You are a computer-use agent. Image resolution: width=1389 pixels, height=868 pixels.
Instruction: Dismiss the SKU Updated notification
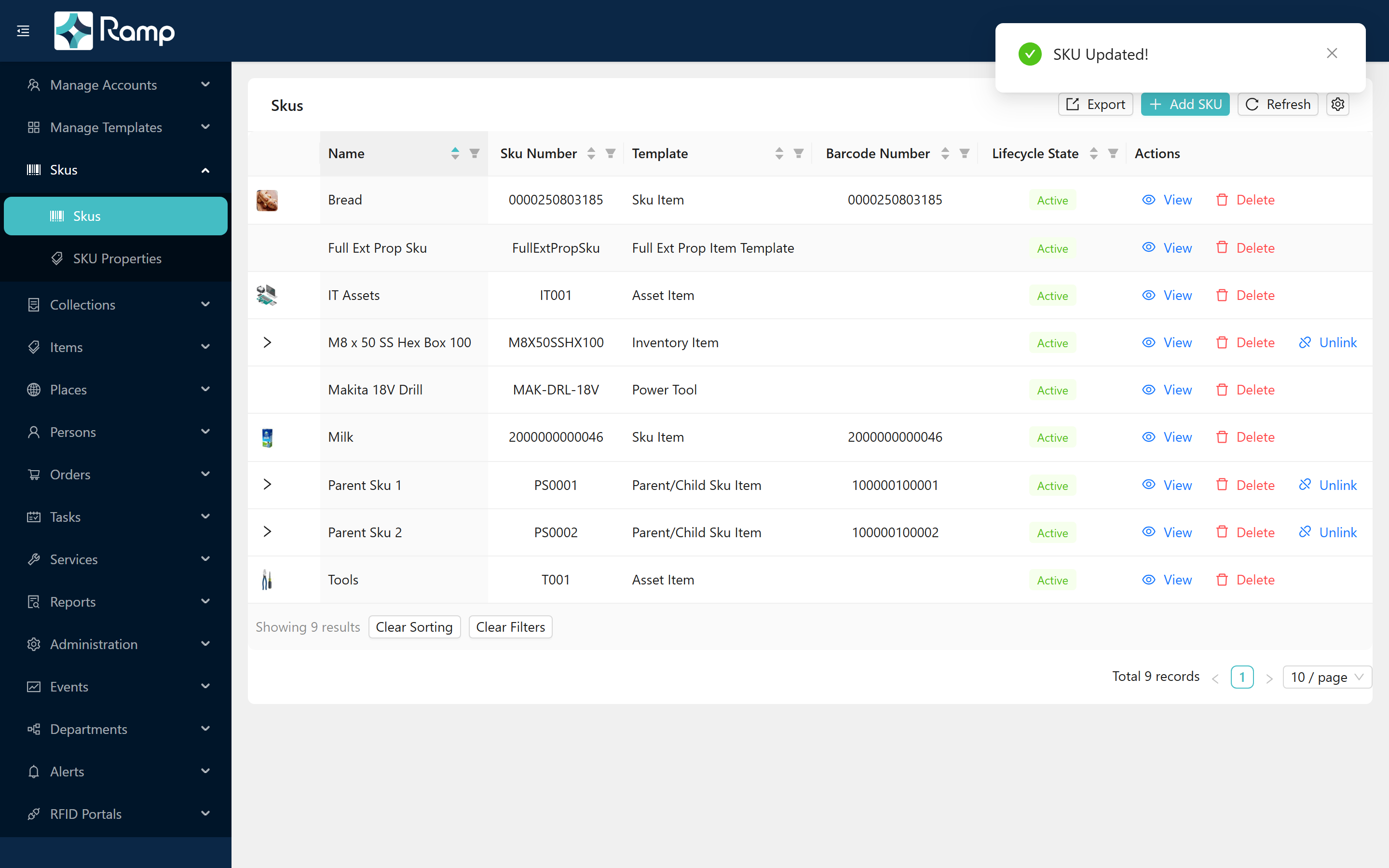1332,54
